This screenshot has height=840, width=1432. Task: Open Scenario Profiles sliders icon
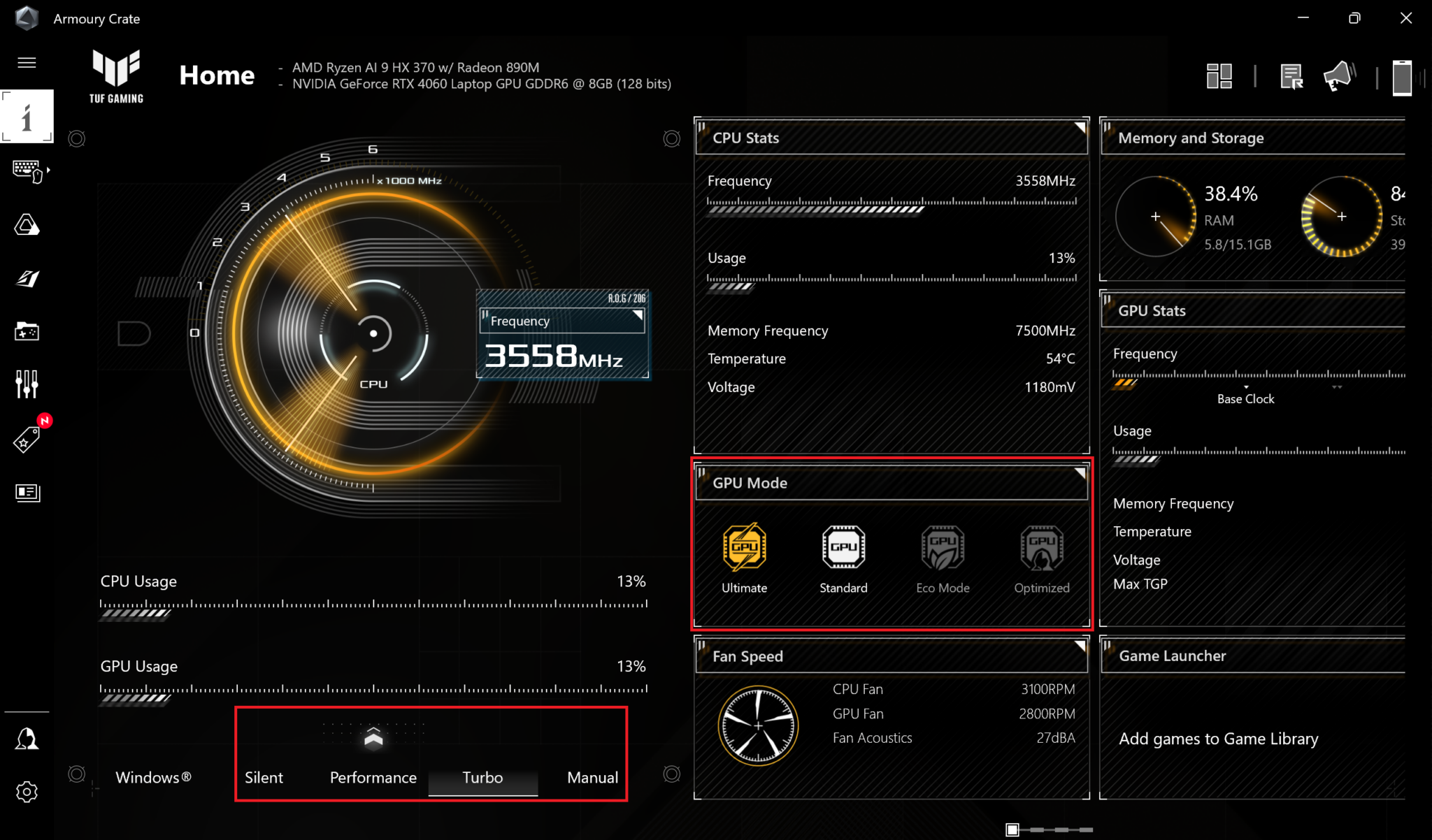pos(27,384)
